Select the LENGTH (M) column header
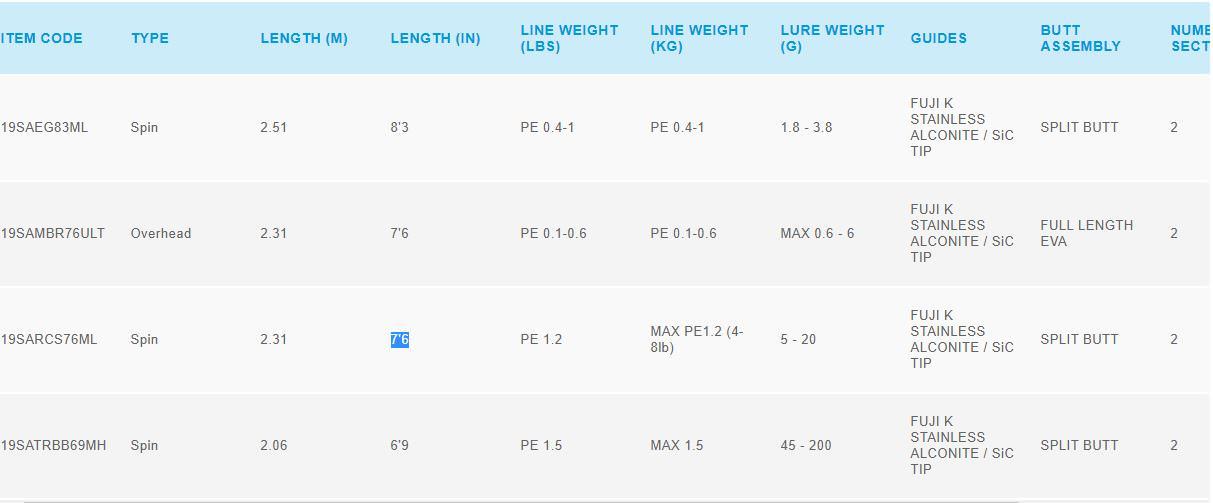This screenshot has height=503, width=1213. [x=304, y=38]
